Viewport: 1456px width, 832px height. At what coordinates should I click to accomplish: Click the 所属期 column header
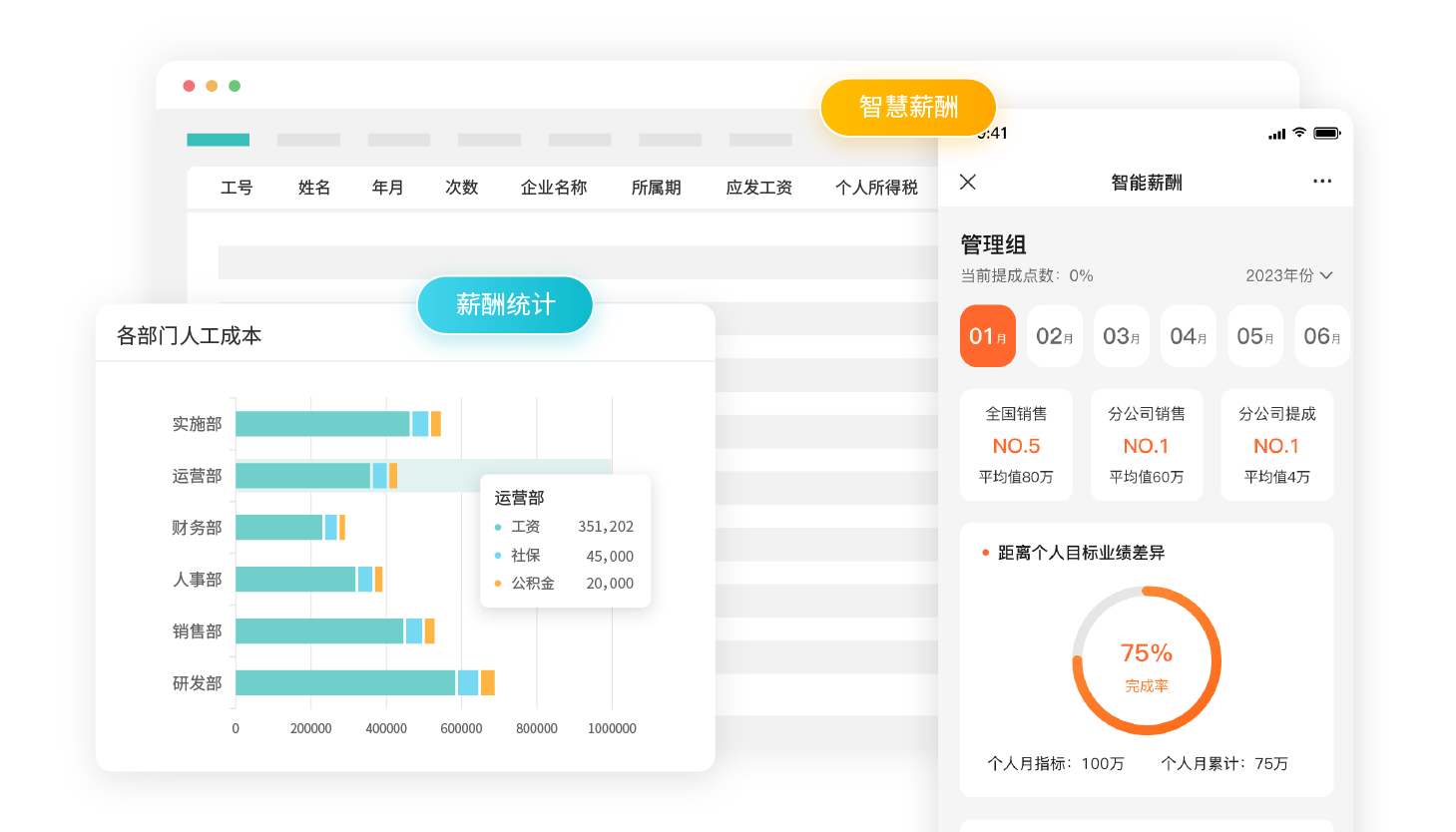(657, 188)
